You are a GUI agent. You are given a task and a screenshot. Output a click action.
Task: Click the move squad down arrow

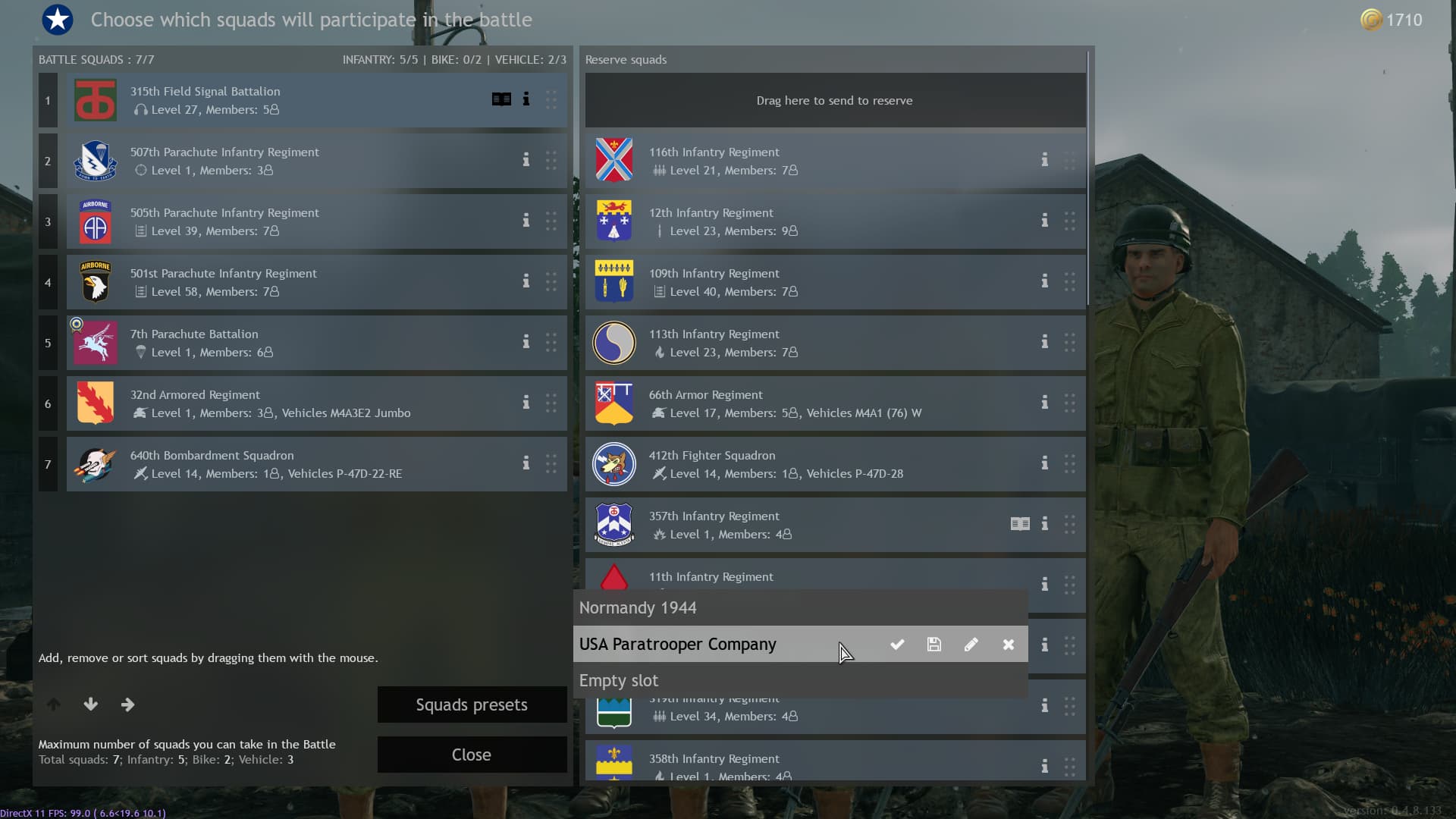click(x=91, y=704)
